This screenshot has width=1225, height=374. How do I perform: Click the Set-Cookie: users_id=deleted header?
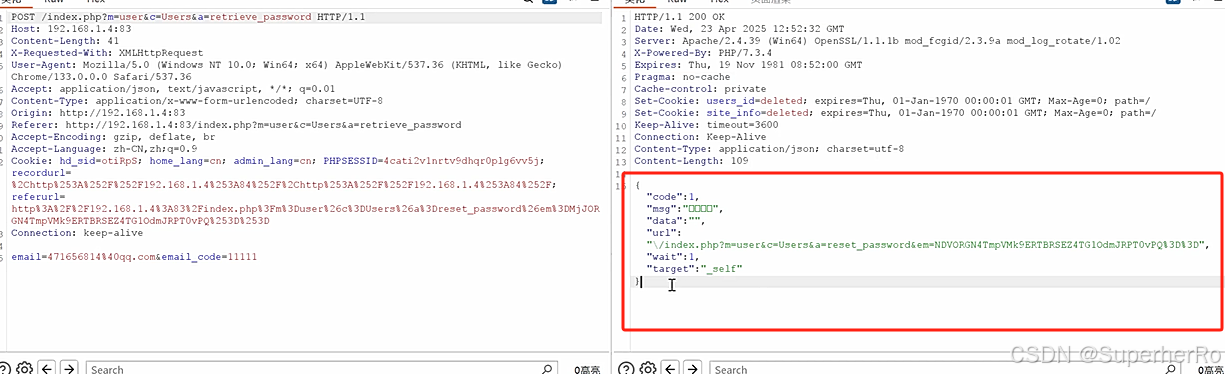[892, 100]
